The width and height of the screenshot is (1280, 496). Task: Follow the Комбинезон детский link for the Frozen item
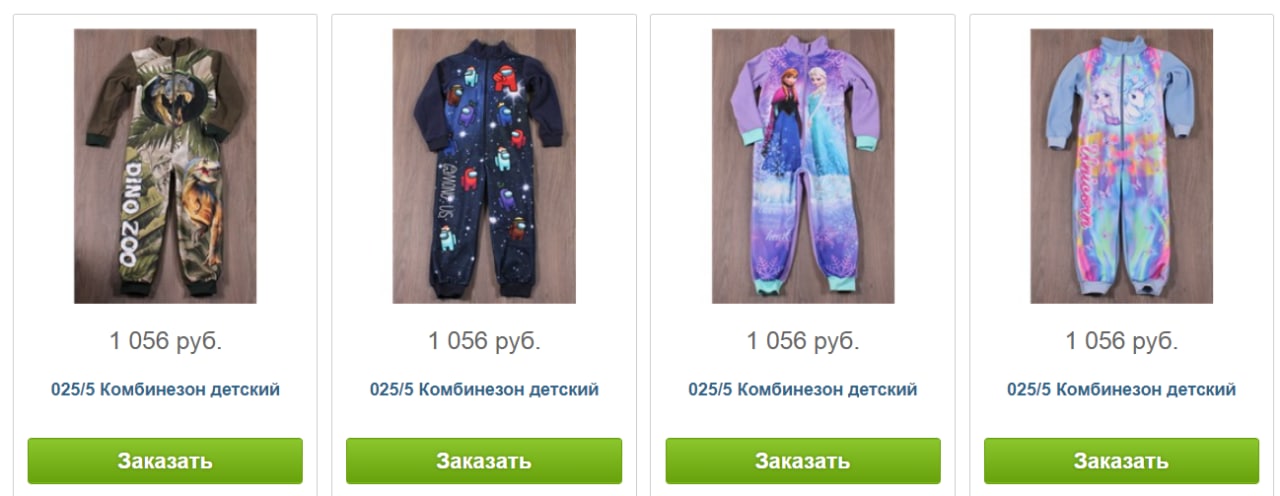click(x=803, y=390)
